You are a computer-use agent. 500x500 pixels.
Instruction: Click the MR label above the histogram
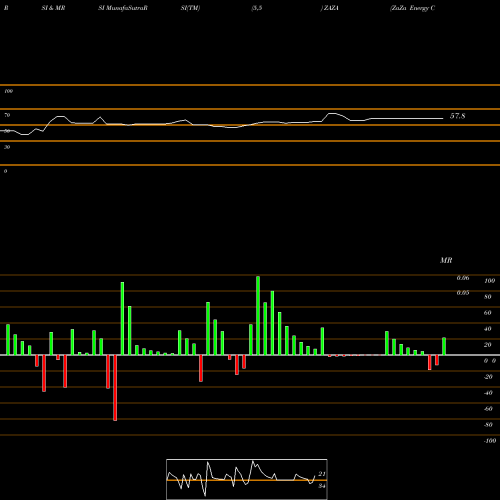(x=446, y=260)
